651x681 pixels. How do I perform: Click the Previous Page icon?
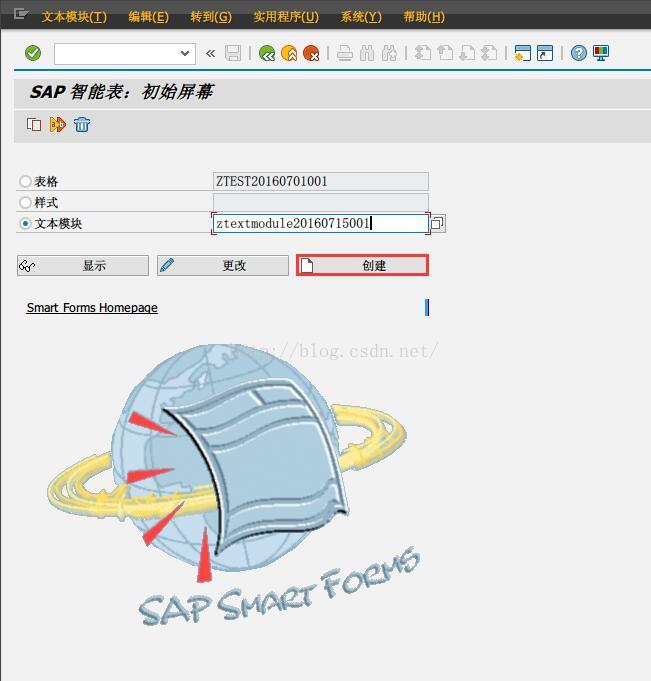(445, 53)
